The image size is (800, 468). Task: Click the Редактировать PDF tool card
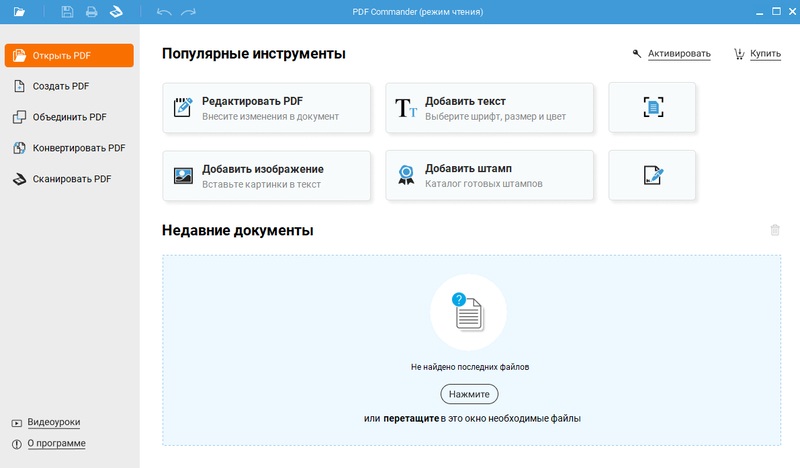coord(266,108)
